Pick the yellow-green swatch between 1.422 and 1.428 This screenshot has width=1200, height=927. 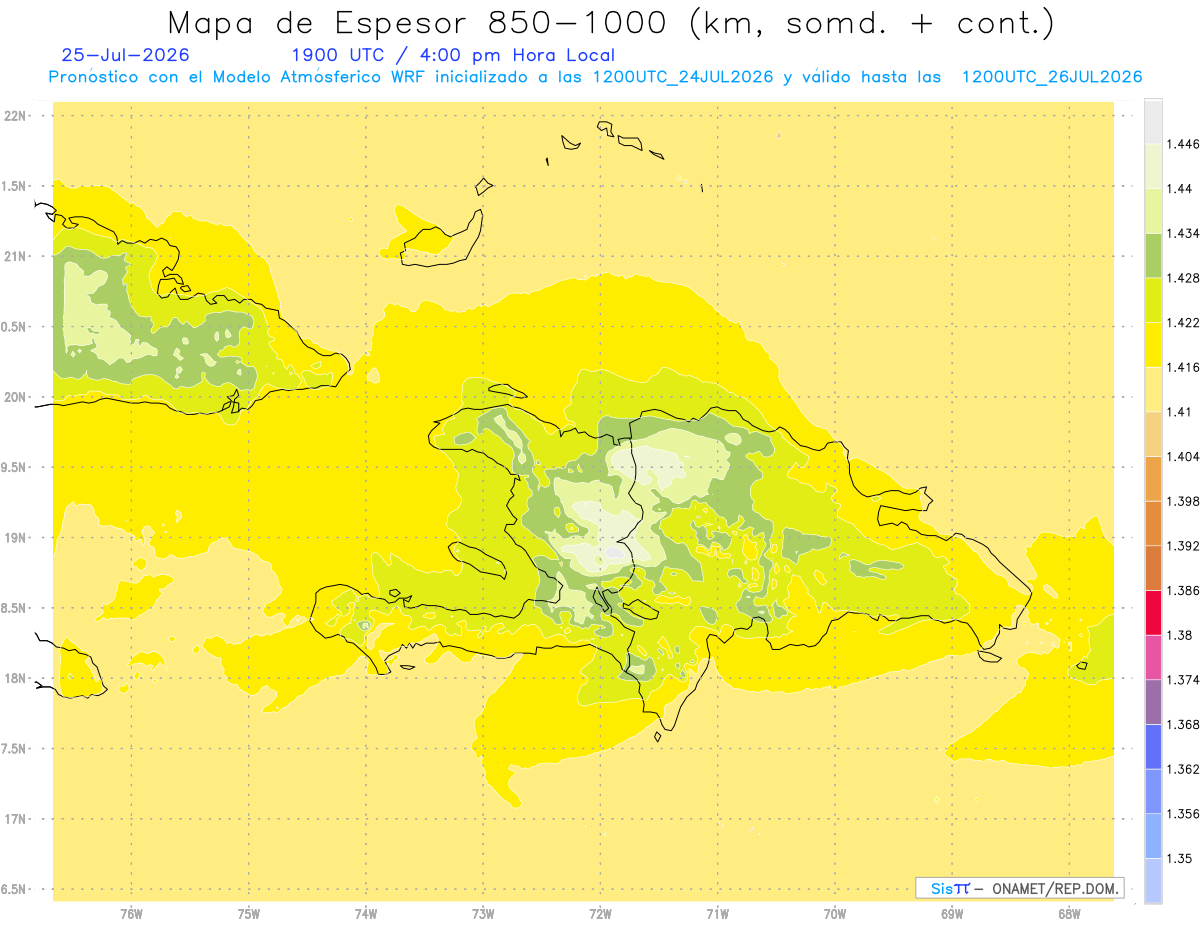[x=1153, y=300]
